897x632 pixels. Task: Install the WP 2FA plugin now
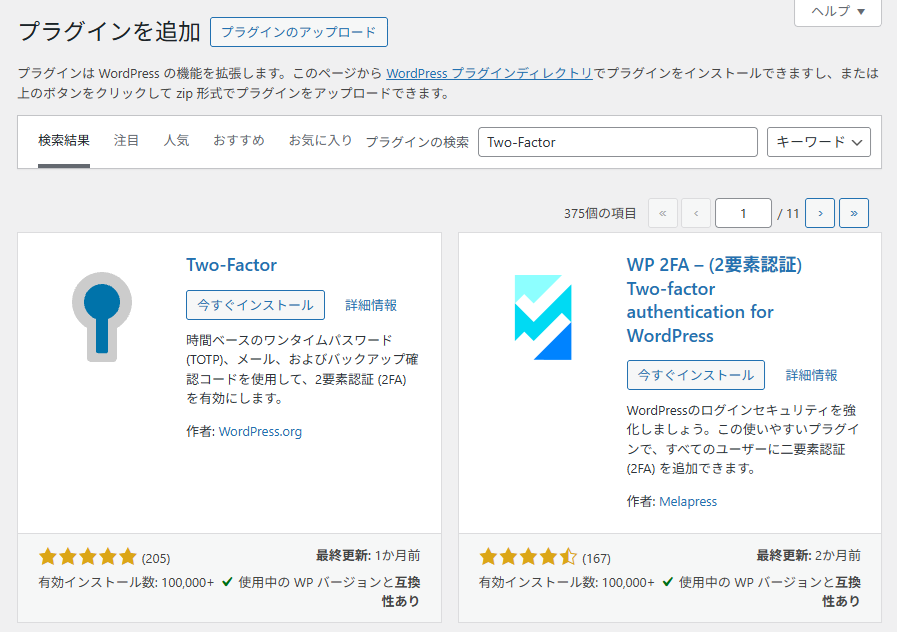tap(696, 375)
